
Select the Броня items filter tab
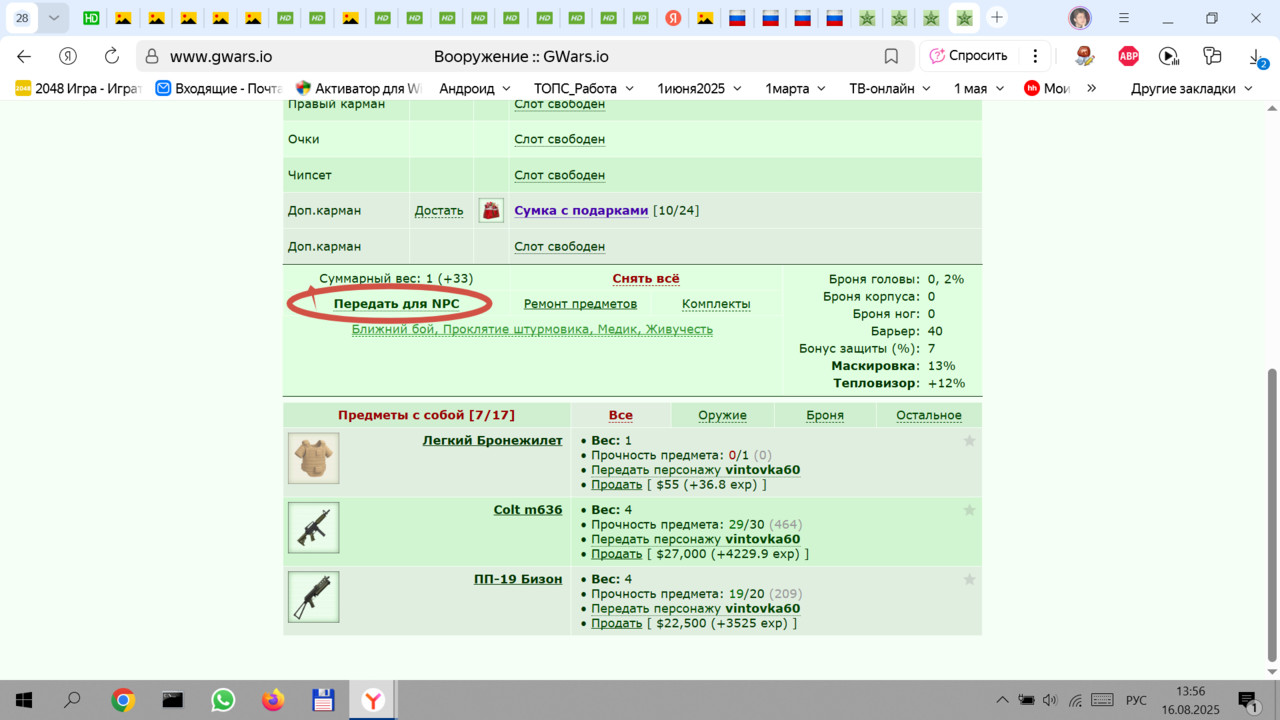825,415
